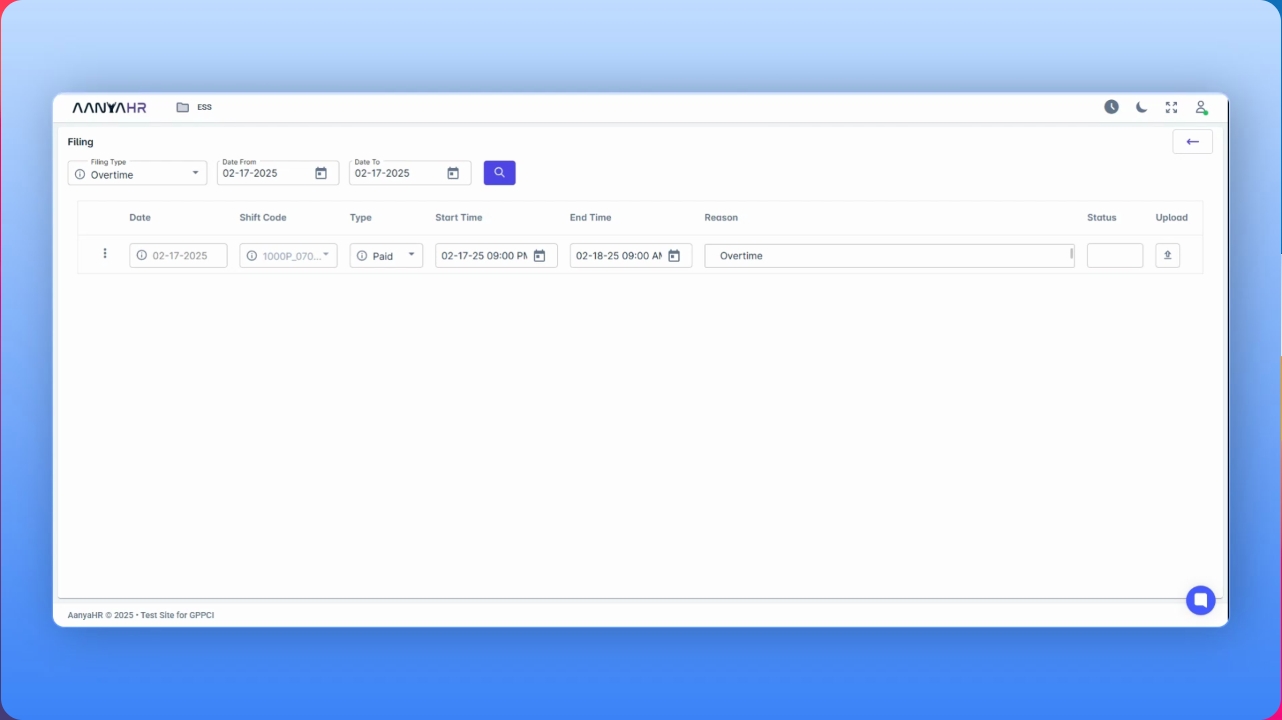This screenshot has width=1282, height=720.
Task: Click the Type column header
Action: pyautogui.click(x=361, y=217)
